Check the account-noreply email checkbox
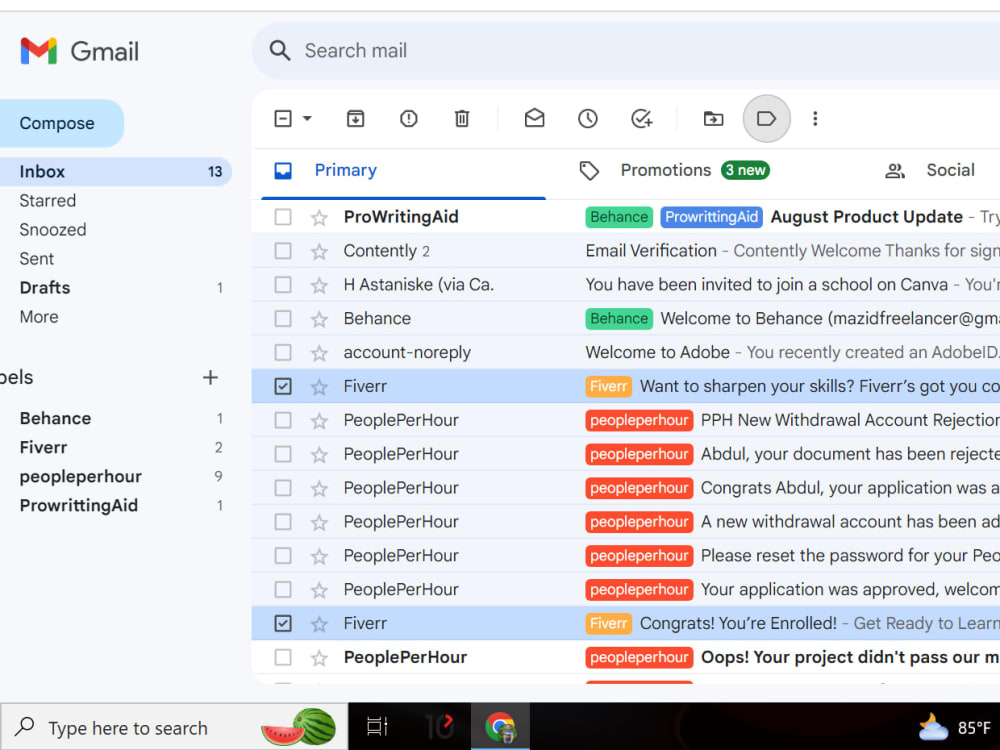Image resolution: width=1000 pixels, height=750 pixels. click(x=283, y=352)
